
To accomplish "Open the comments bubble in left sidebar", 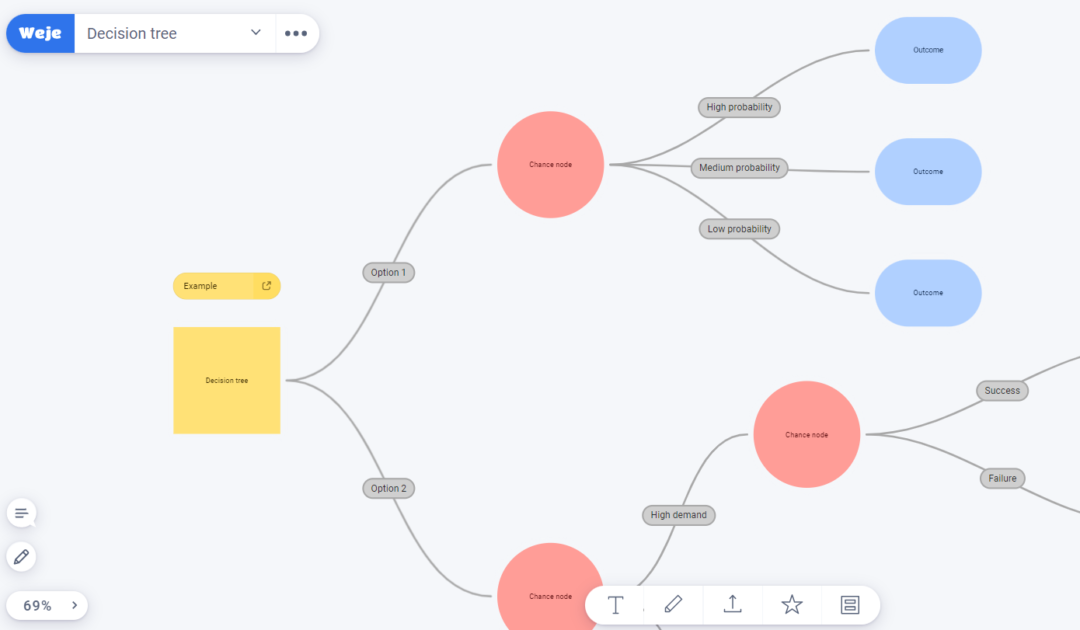I will point(21,513).
